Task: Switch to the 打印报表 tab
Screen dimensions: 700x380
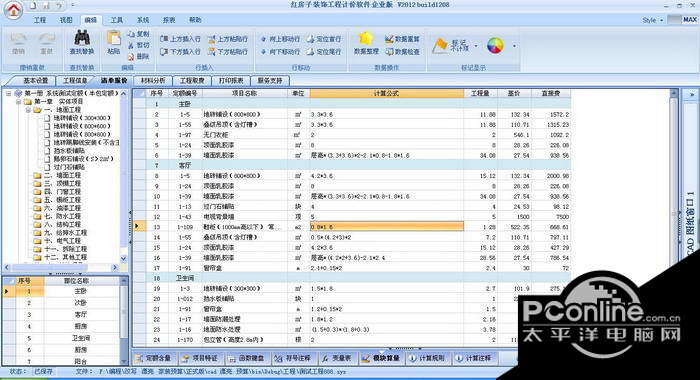Action: point(231,80)
